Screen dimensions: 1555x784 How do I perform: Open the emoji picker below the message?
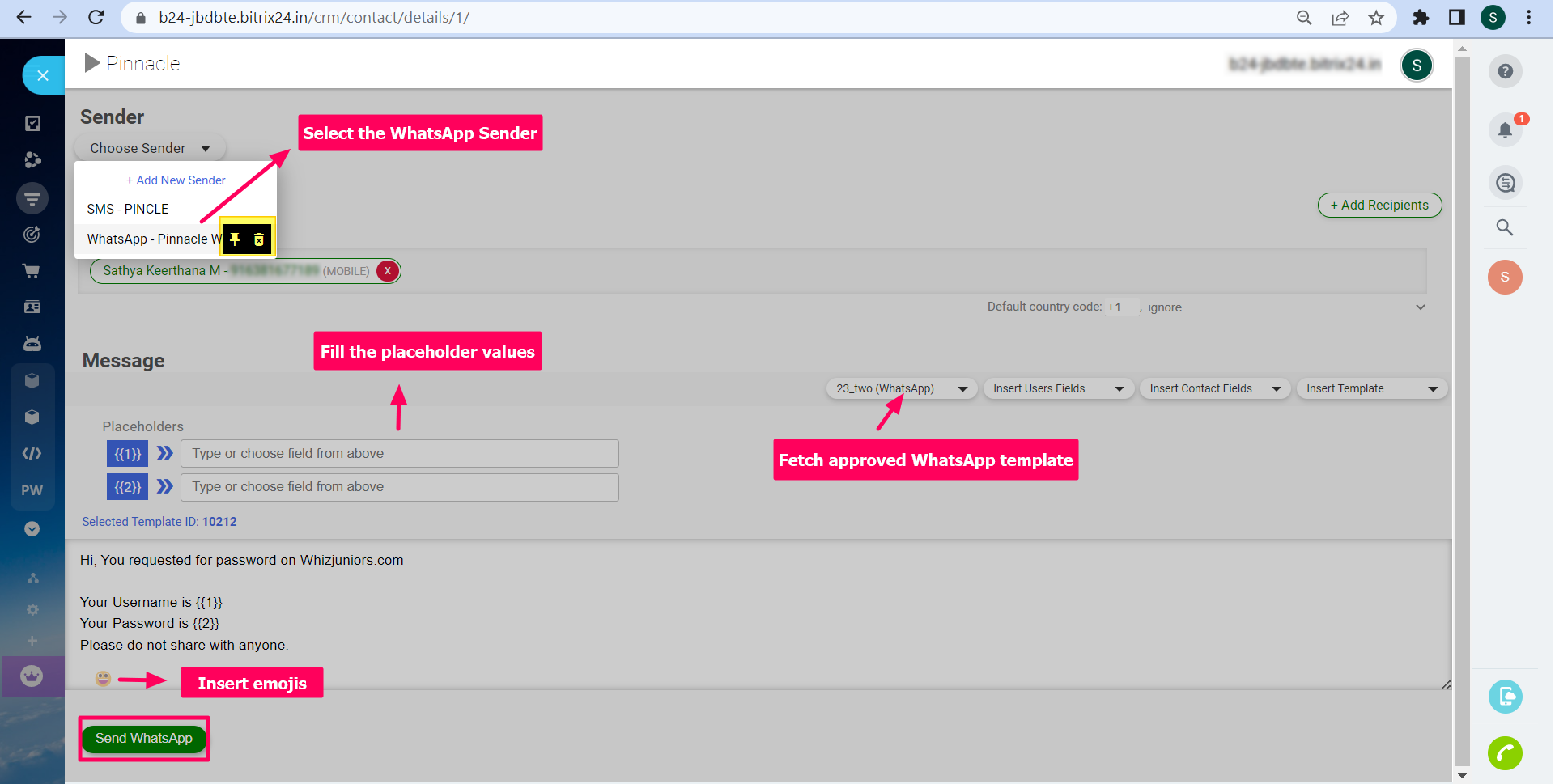pyautogui.click(x=103, y=678)
